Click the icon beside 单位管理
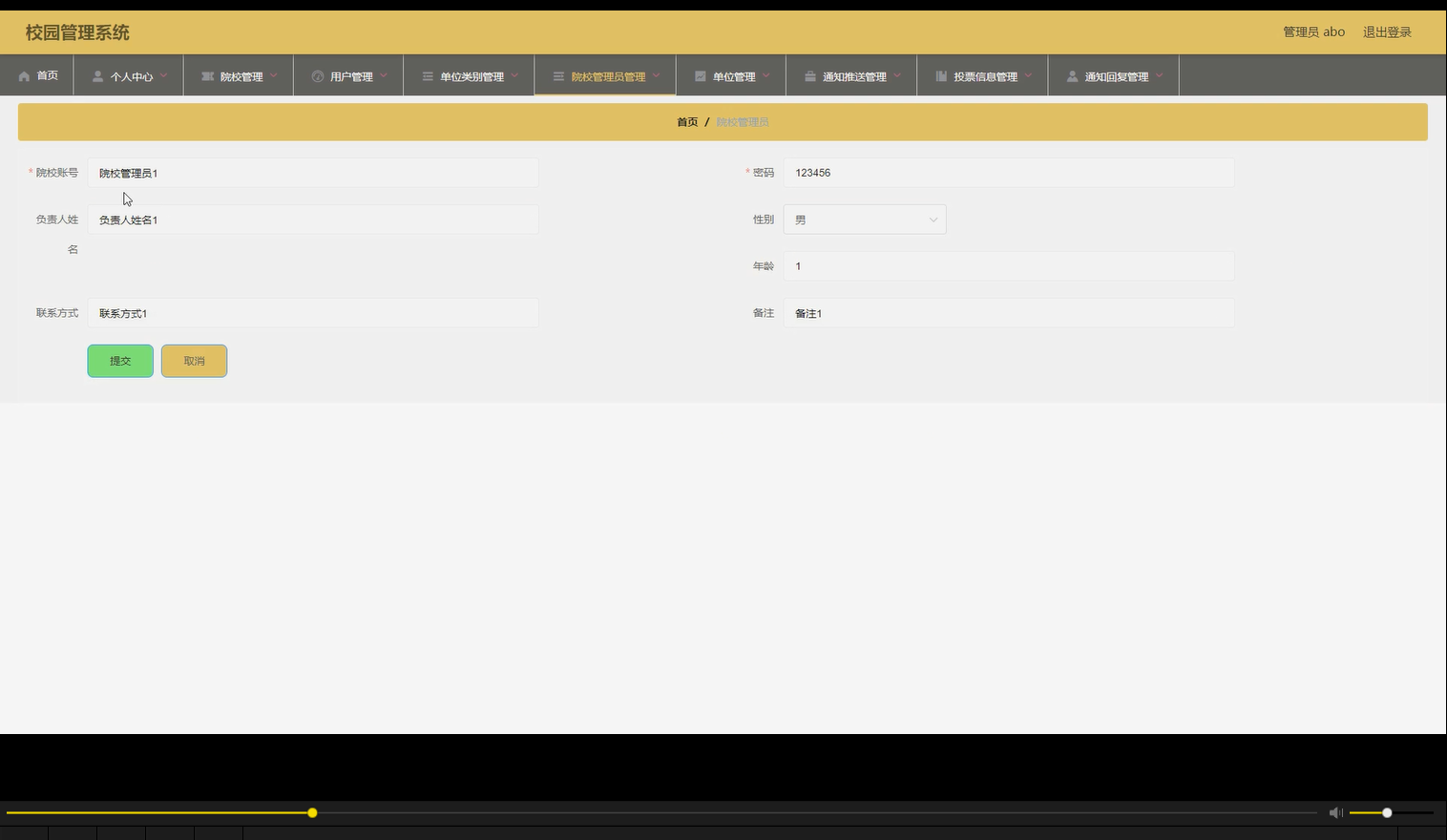 tap(701, 76)
